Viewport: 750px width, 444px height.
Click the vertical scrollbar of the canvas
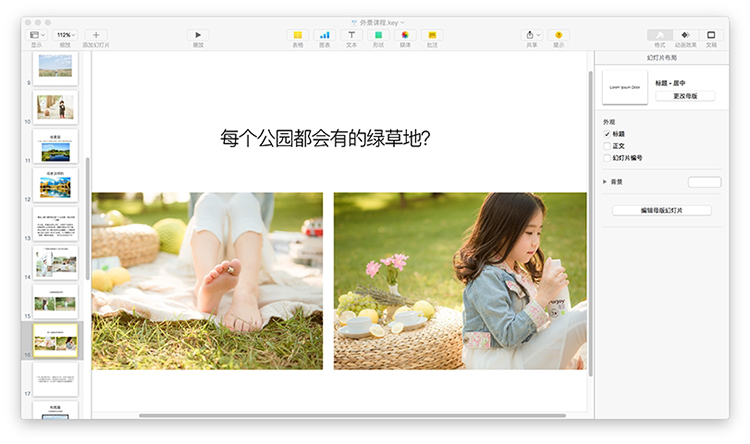click(x=590, y=223)
